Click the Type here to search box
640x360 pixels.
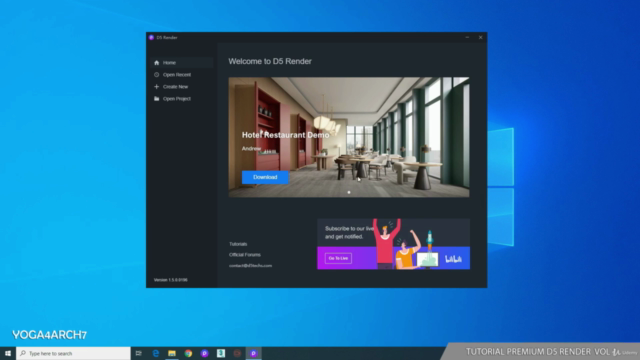pos(73,353)
